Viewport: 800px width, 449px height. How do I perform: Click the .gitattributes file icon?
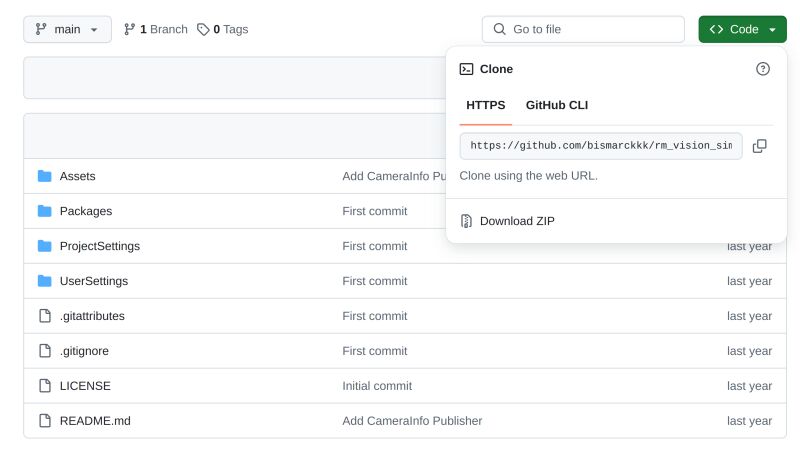coord(44,316)
